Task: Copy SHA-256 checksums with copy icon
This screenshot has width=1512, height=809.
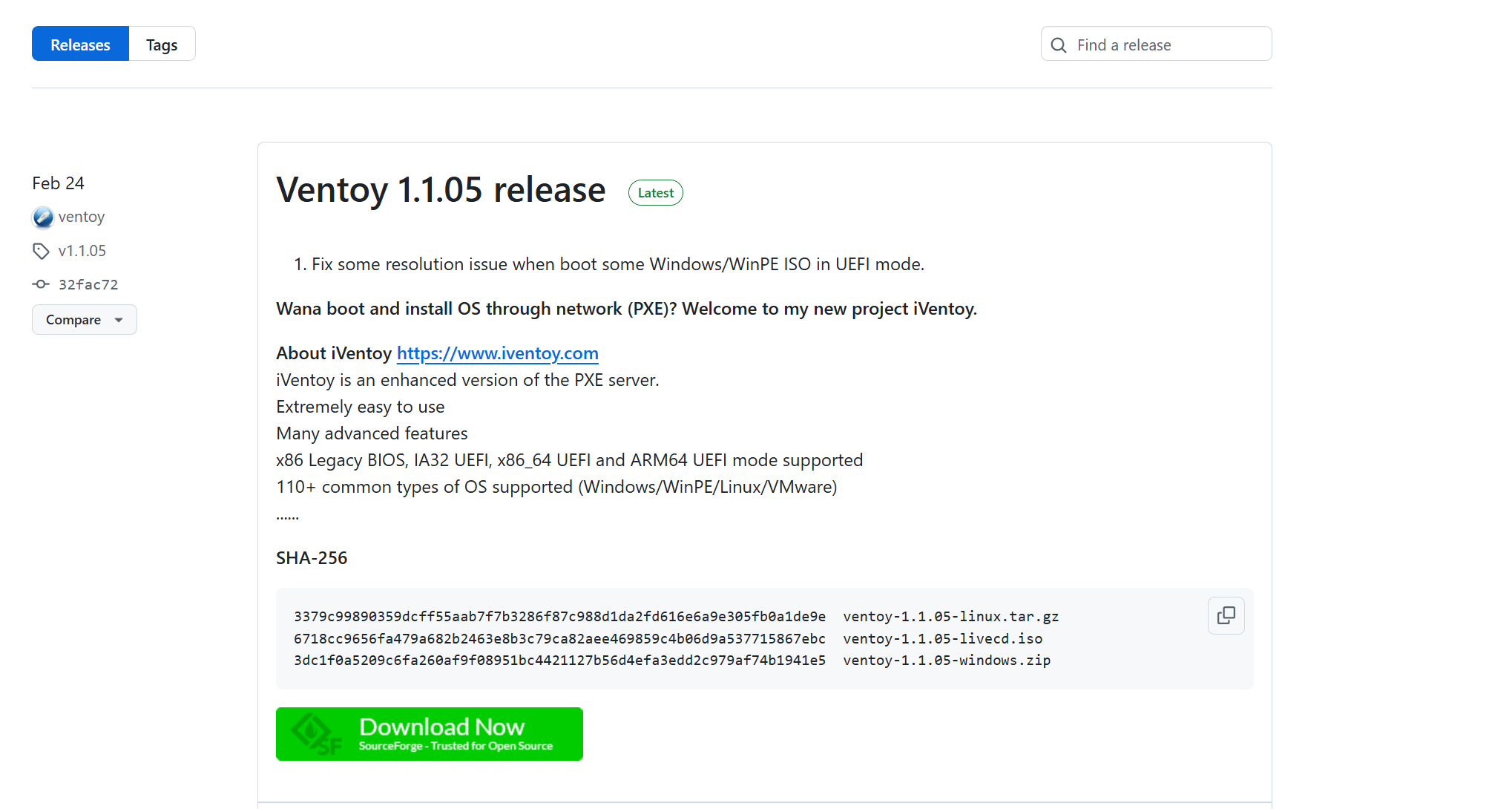Action: tap(1226, 615)
